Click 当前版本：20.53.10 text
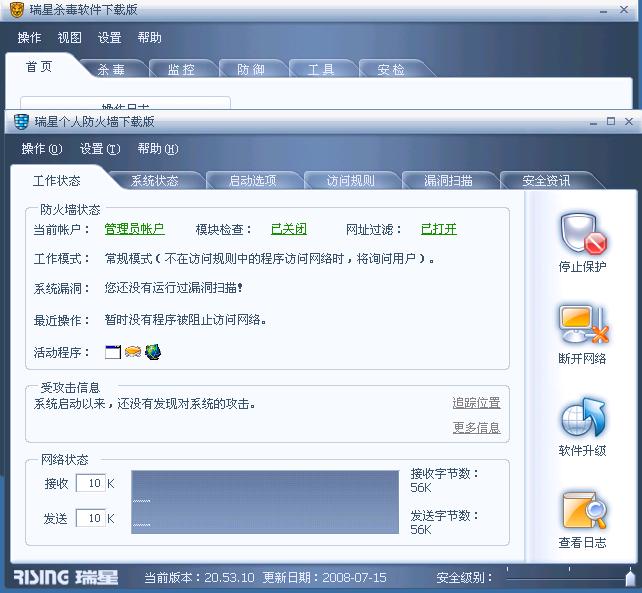This screenshot has height=593, width=642. [199, 578]
